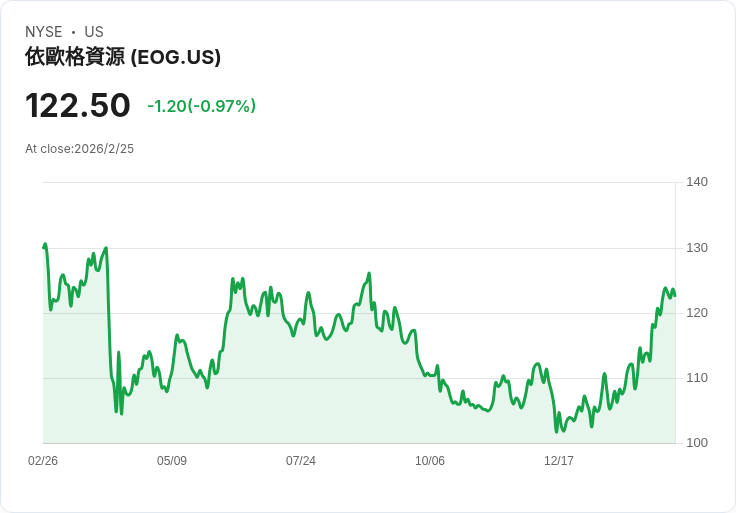Click the chart's first peak near 02/26
The image size is (736, 513).
pos(45,245)
